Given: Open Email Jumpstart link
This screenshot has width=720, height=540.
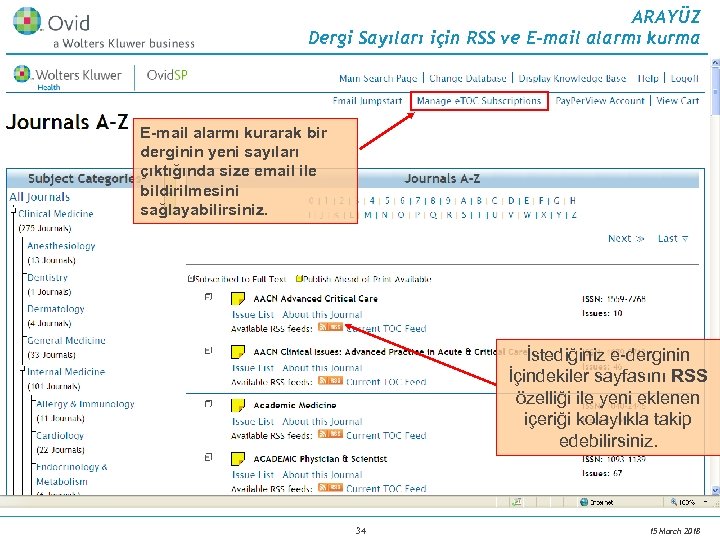Looking at the screenshot, I should 367,101.
